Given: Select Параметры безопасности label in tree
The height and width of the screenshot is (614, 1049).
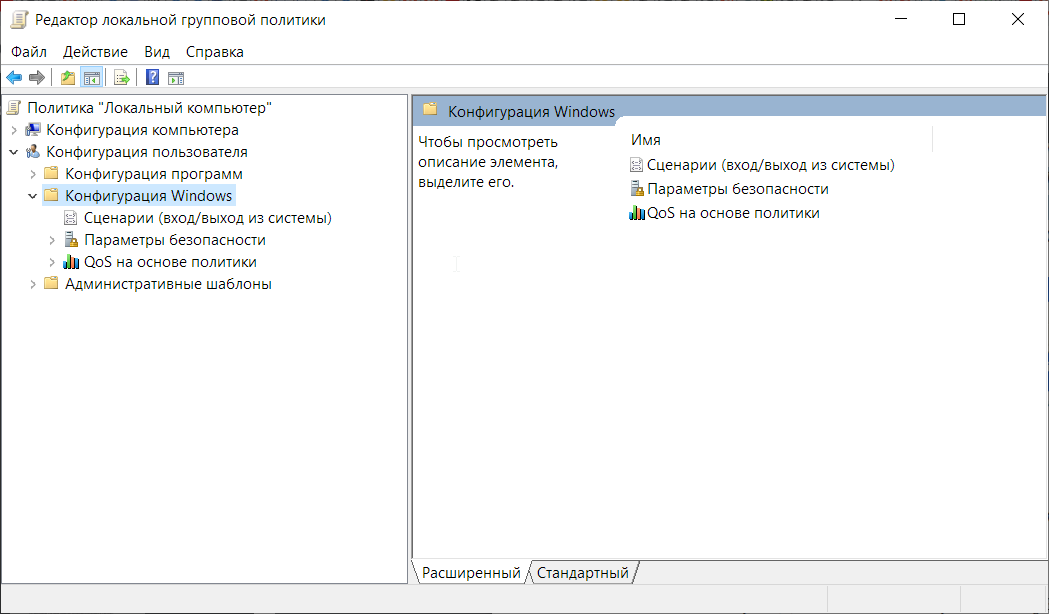Looking at the screenshot, I should pos(175,239).
